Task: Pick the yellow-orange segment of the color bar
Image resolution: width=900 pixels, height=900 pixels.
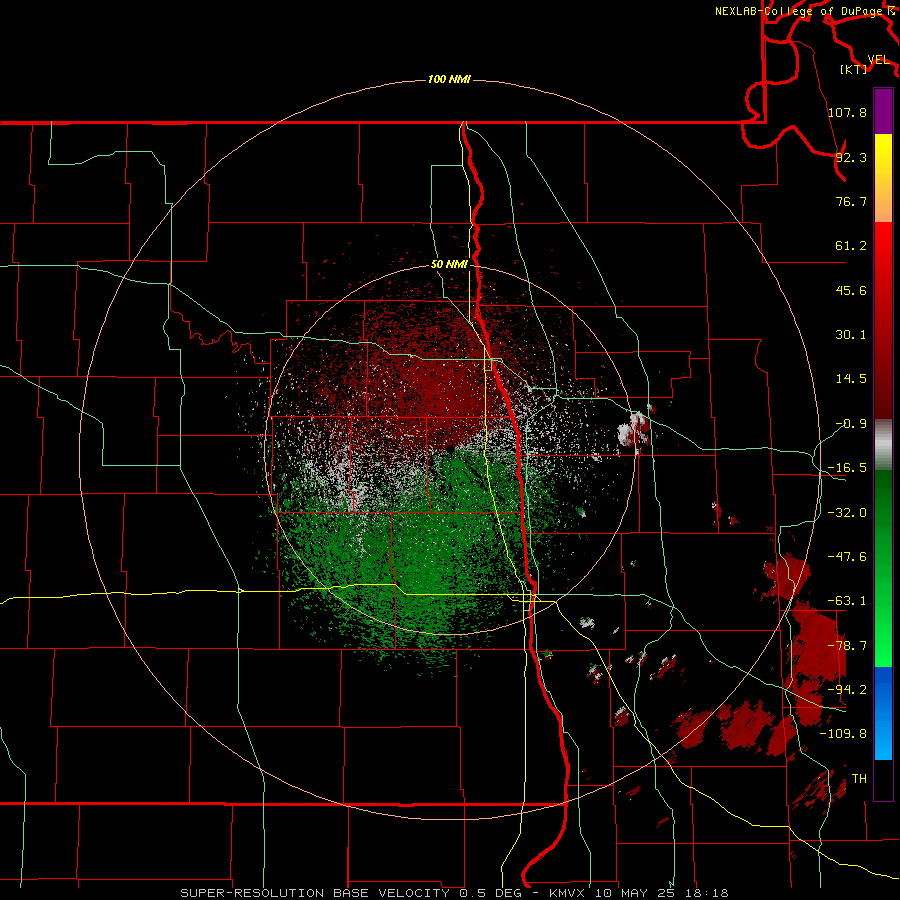Action: point(883,178)
